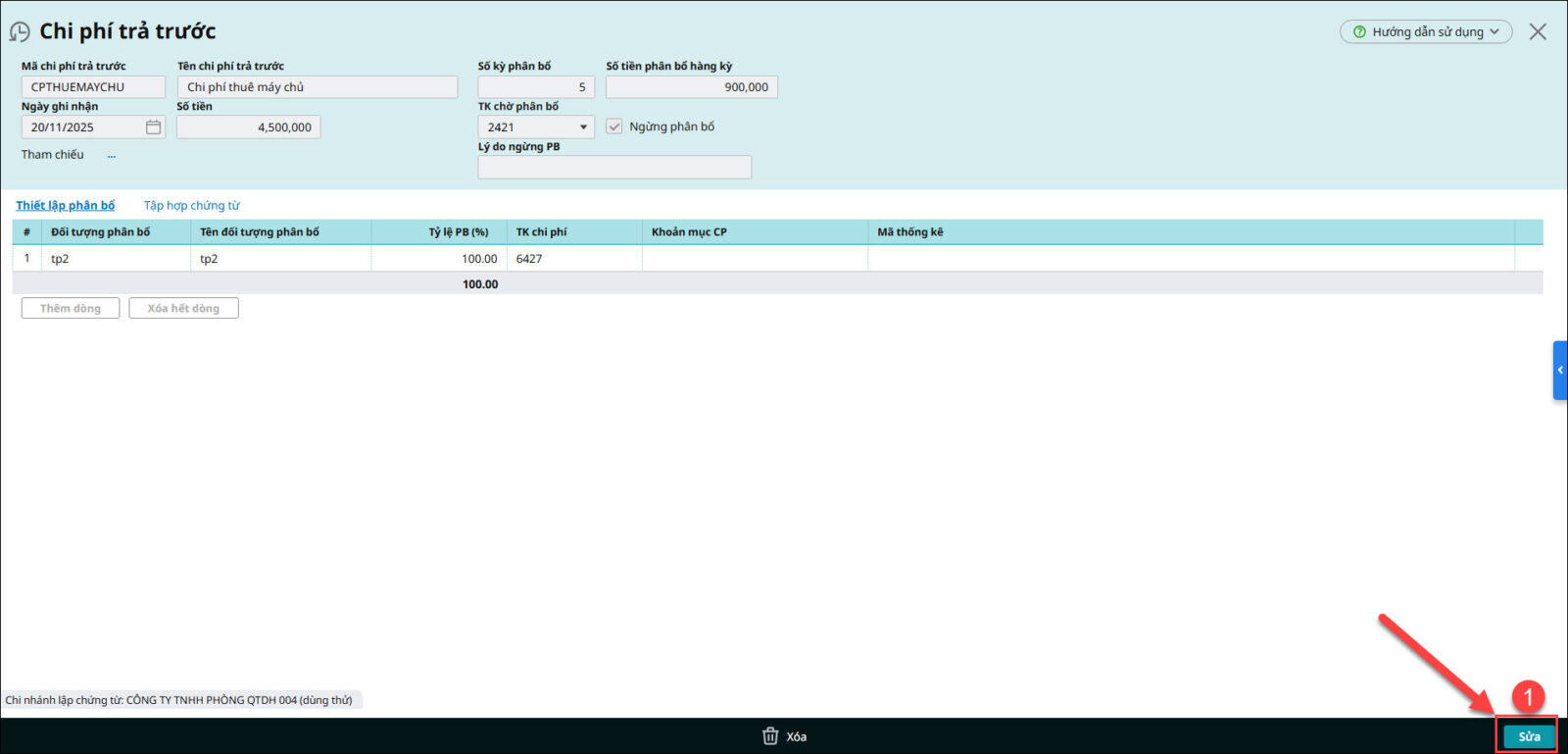Click the Tham chiếu ellipsis link
This screenshot has width=1568, height=754.
coord(112,155)
